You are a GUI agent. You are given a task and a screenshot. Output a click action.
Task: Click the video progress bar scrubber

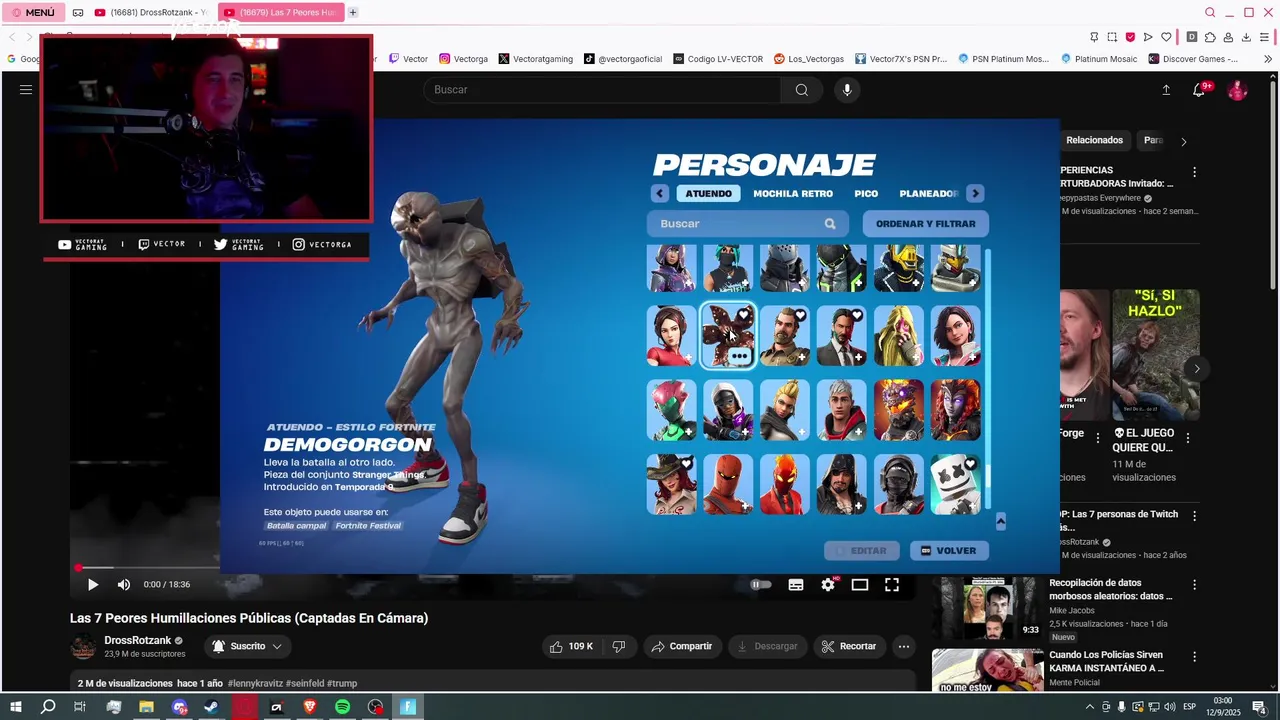tap(78, 568)
